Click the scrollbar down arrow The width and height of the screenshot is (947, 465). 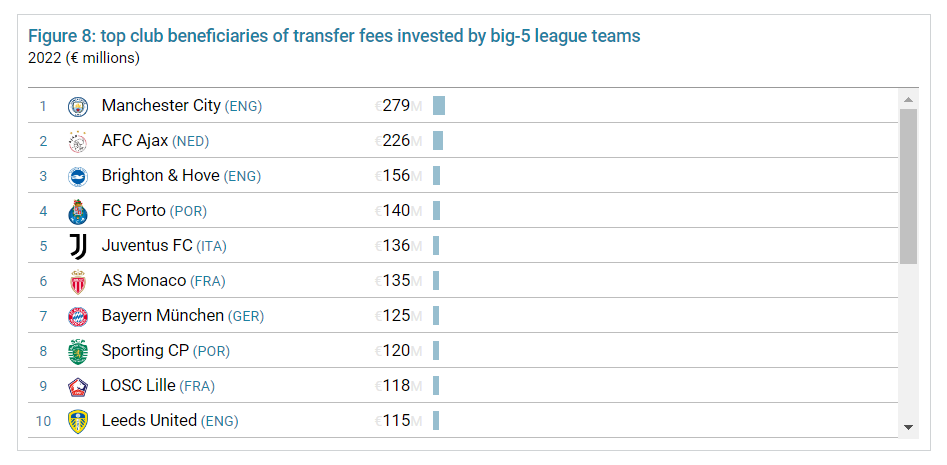pyautogui.click(x=908, y=428)
